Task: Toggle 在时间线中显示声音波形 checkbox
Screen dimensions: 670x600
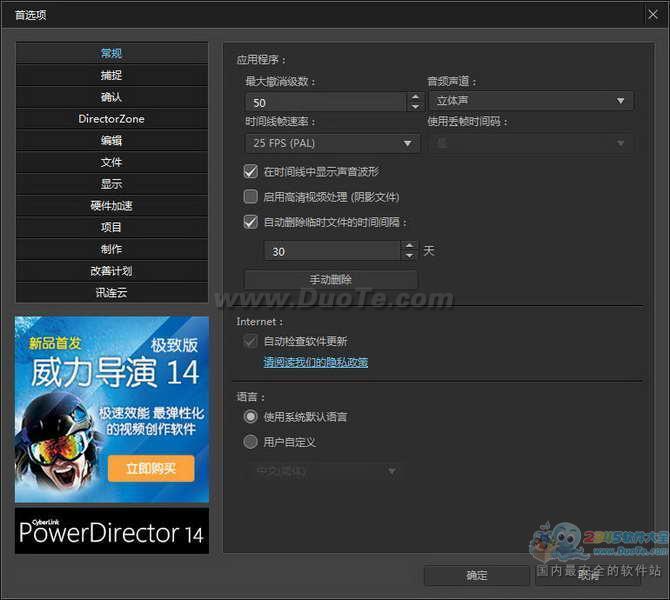Action: 251,171
